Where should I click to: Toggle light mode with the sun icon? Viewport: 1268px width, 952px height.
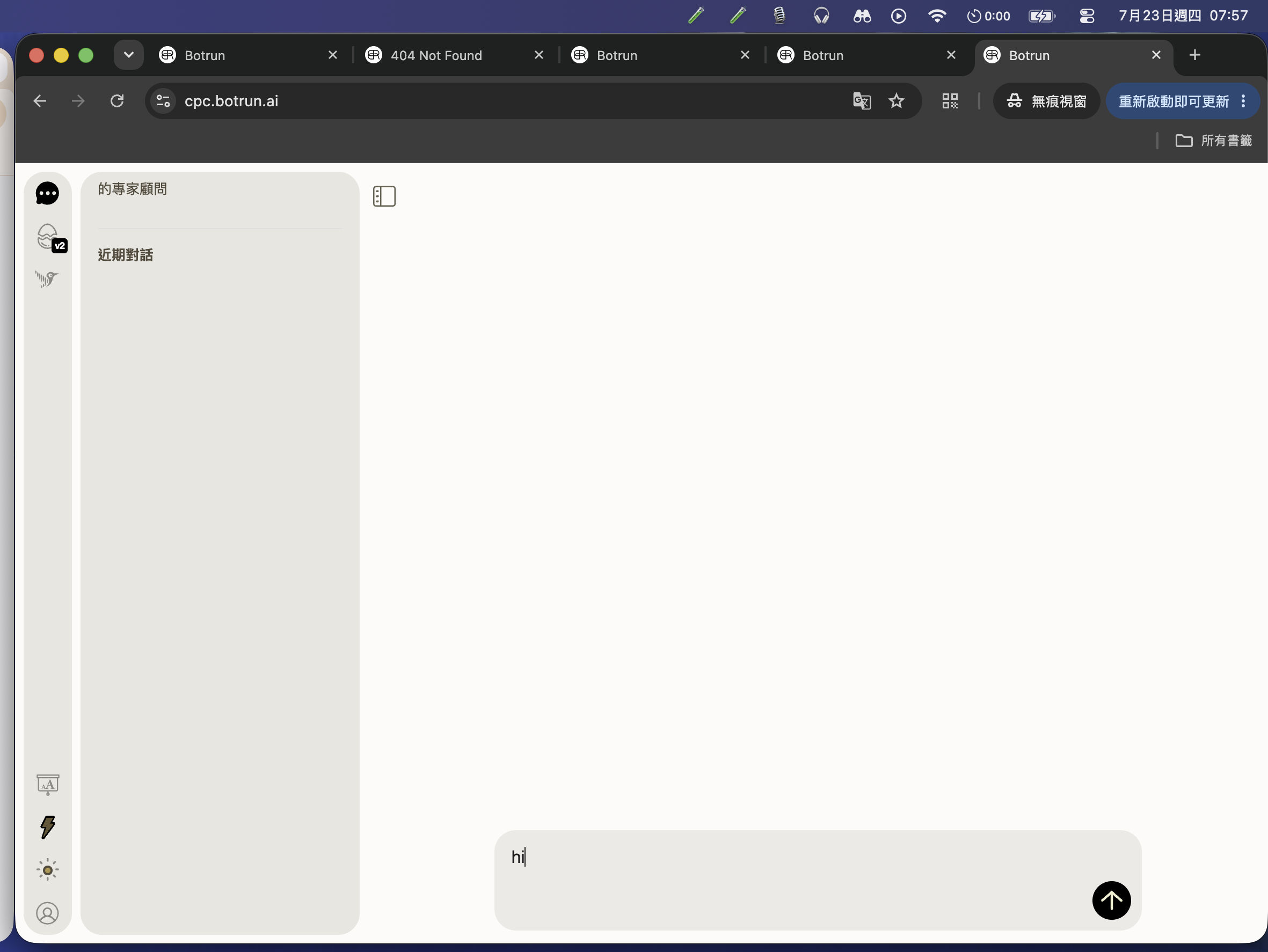point(48,870)
